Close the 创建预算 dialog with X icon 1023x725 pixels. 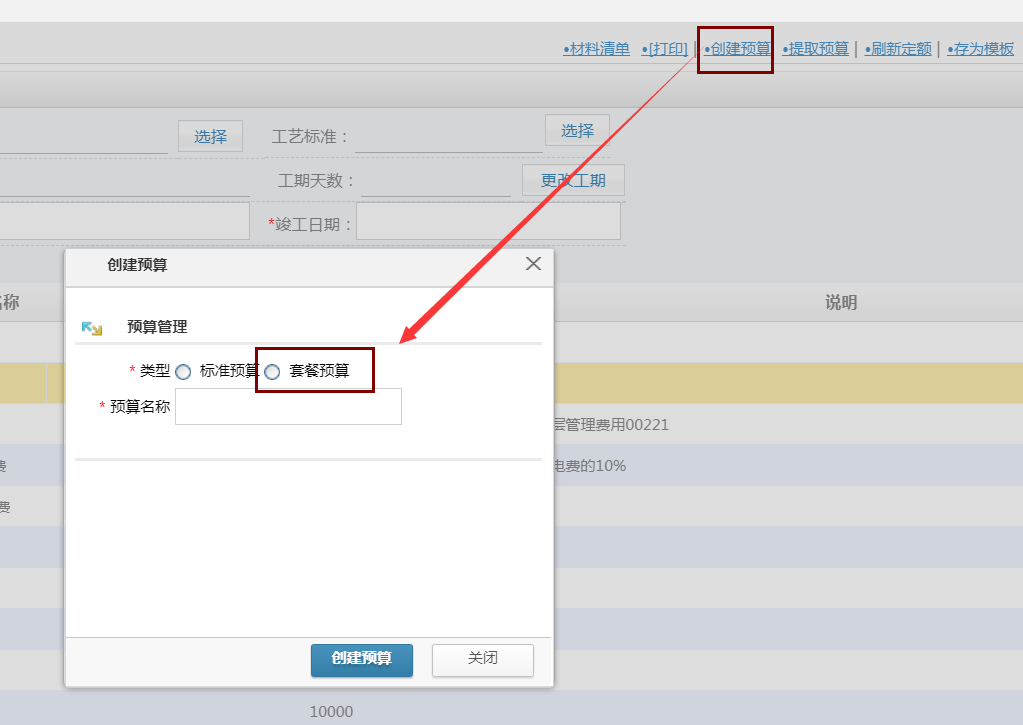[533, 264]
